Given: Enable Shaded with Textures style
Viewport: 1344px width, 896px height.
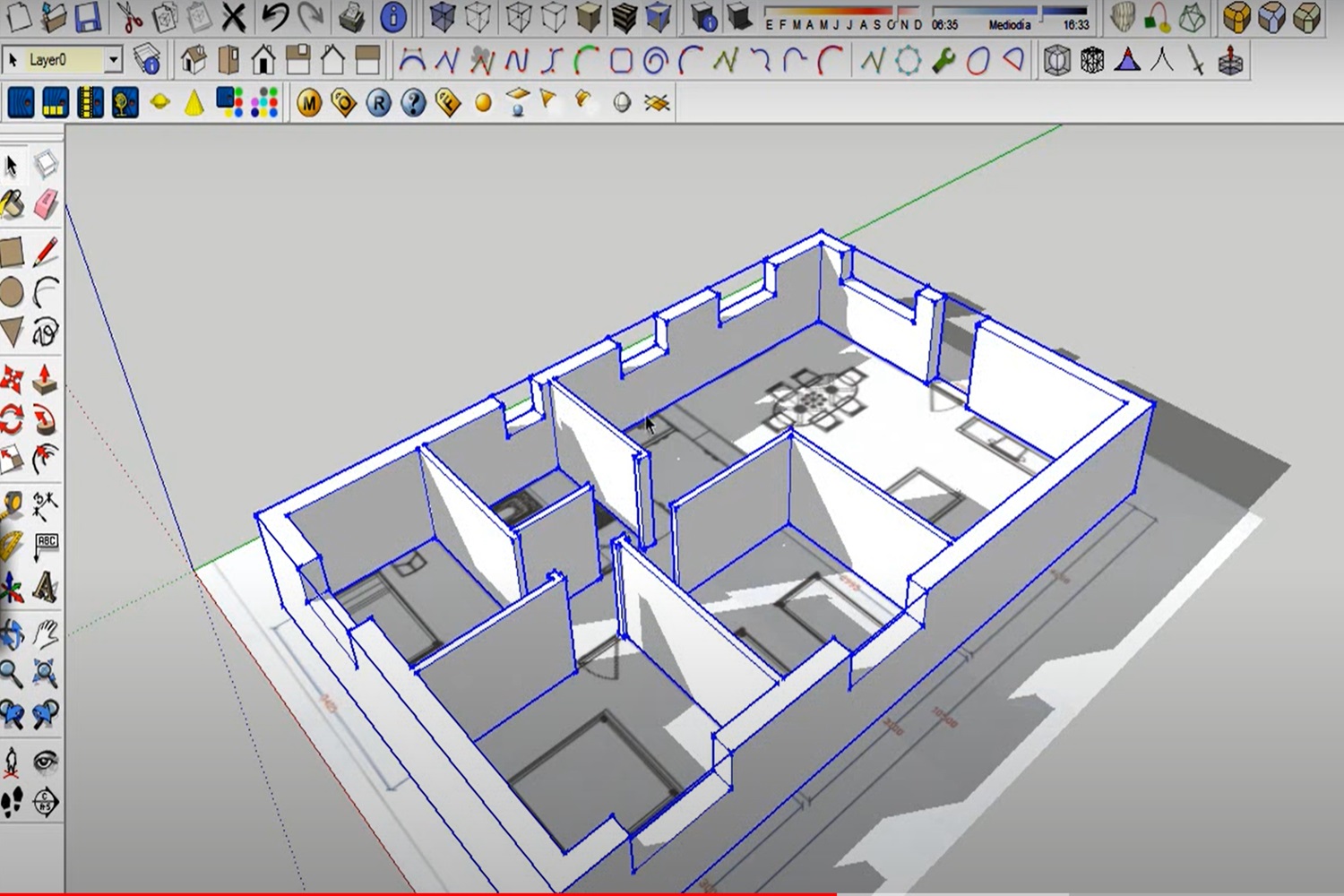Looking at the screenshot, I should 624,16.
